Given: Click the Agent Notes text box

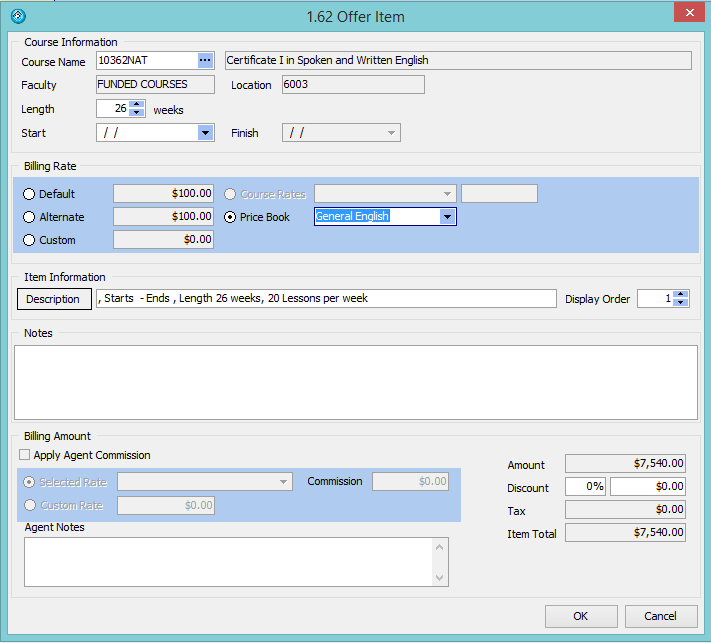Looking at the screenshot, I should 230,561.
